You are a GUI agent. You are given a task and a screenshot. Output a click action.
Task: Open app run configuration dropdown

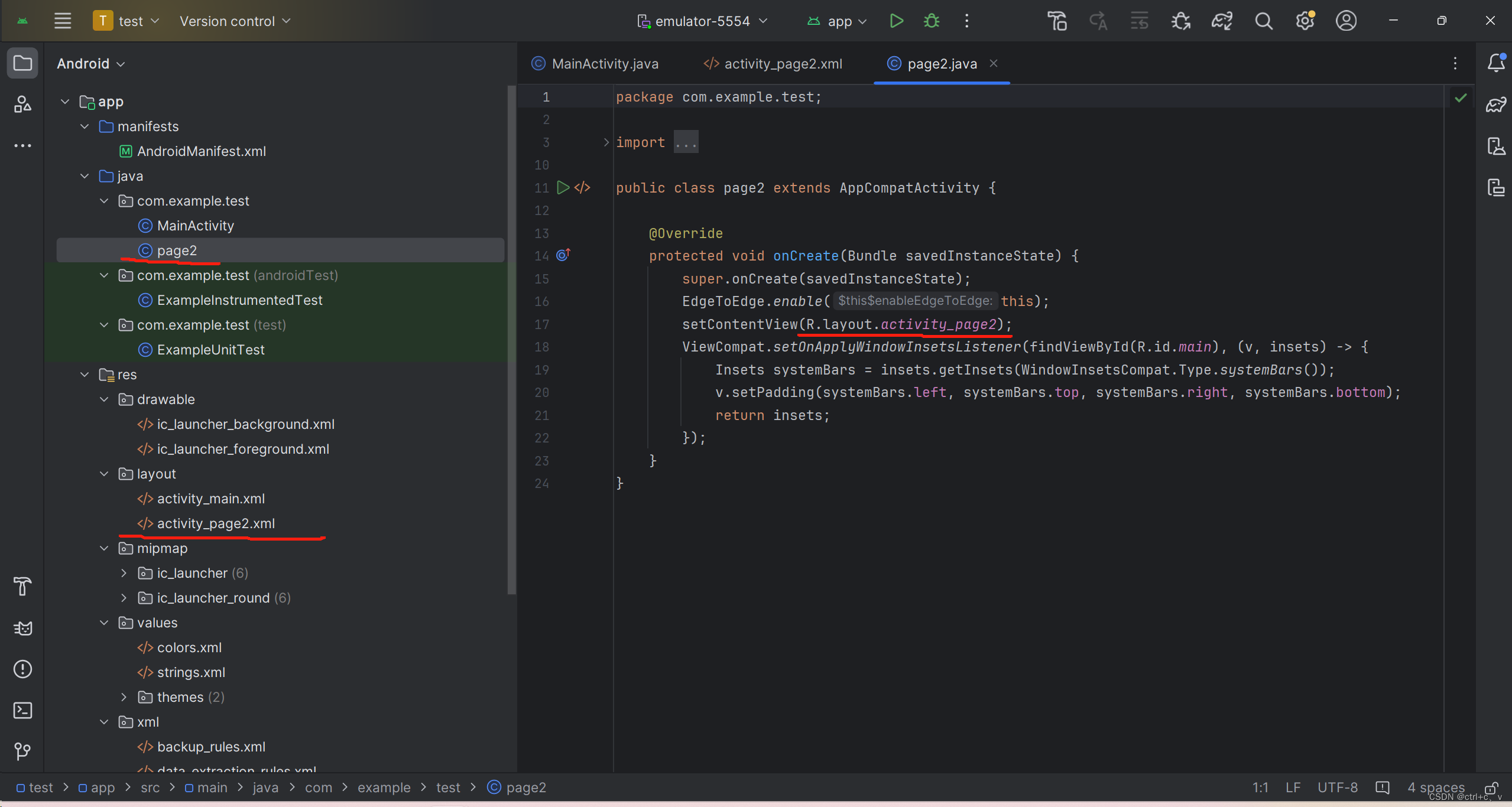[x=838, y=21]
